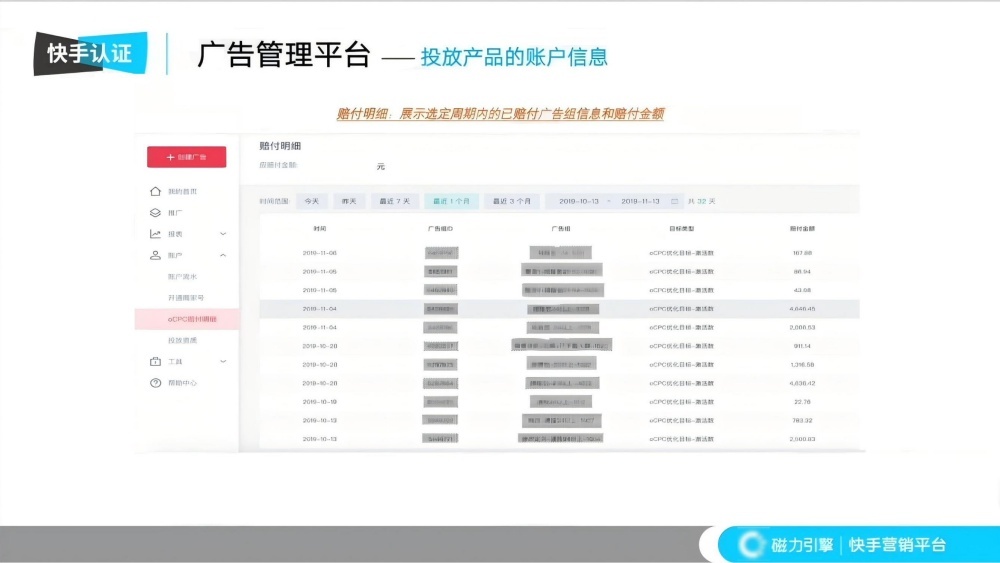This screenshot has height=563, width=1000.
Task: Click the 广告组 column header
Action: click(x=561, y=228)
